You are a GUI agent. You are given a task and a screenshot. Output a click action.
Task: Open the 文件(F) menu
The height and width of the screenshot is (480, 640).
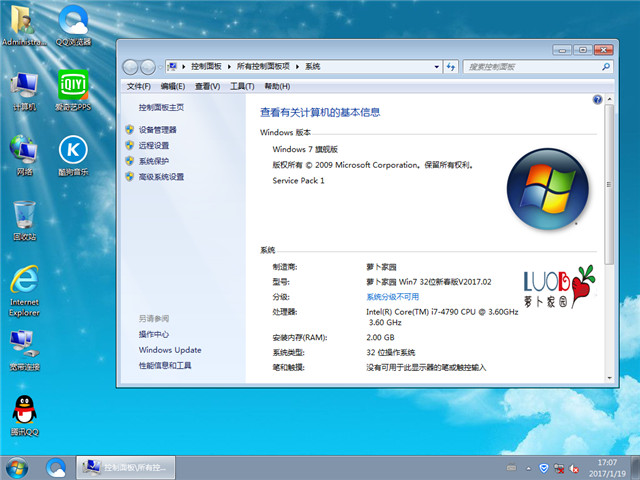click(x=138, y=86)
